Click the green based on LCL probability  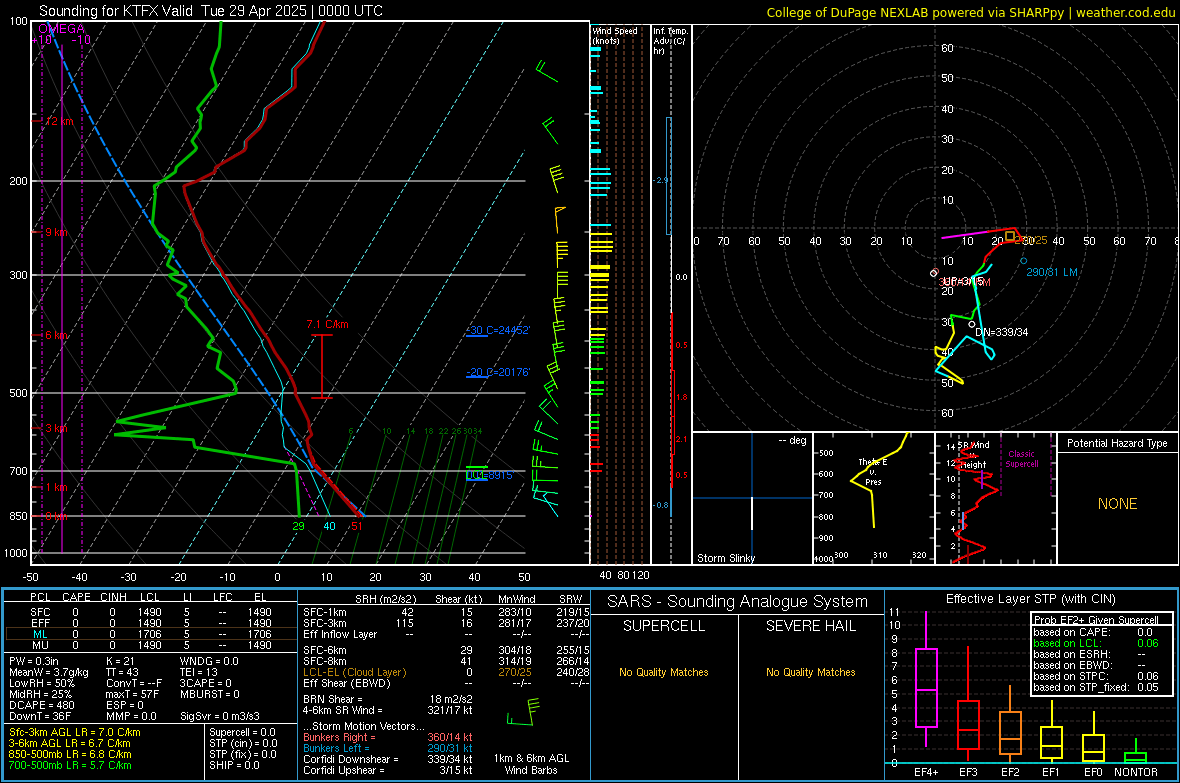pyautogui.click(x=1096, y=644)
